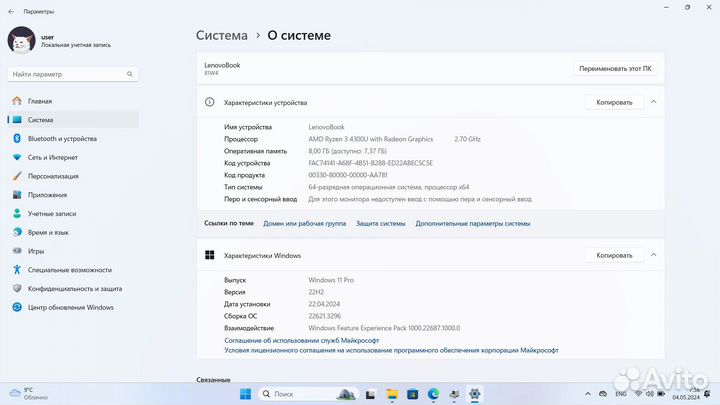This screenshot has width=720, height=405.
Task: Open Сеть и Интернет settings
Action: tap(73, 158)
